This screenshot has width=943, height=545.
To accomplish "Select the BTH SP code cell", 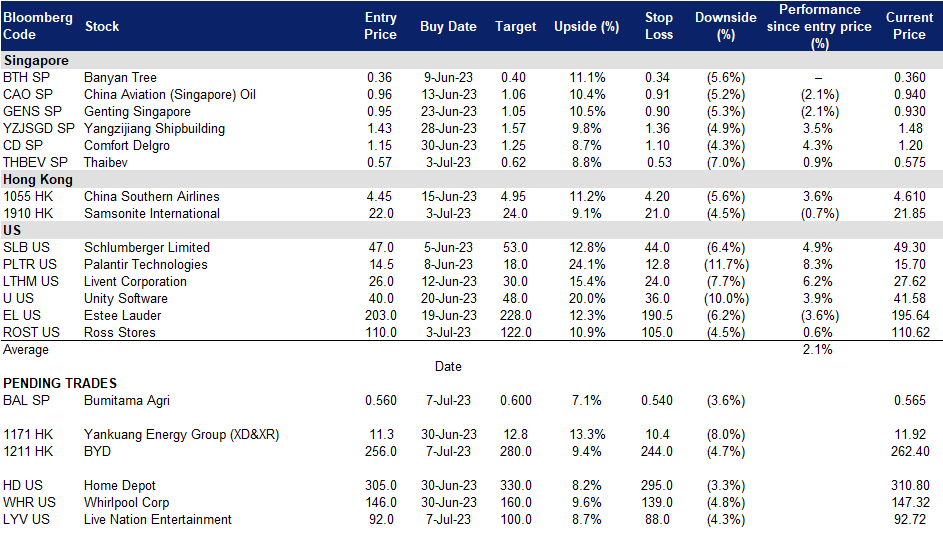I will (x=26, y=78).
